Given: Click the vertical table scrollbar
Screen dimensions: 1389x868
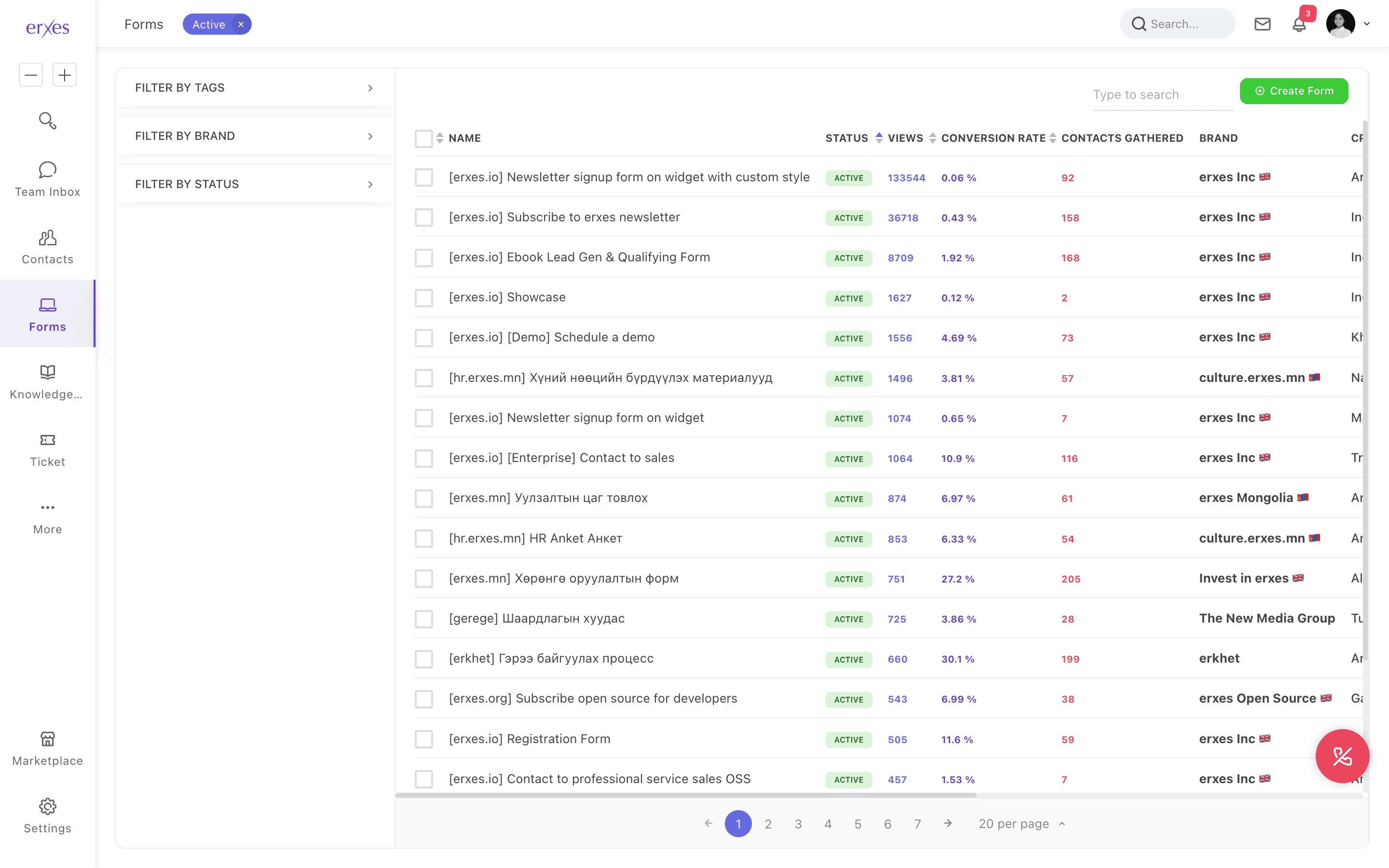Looking at the screenshot, I should pyautogui.click(x=1365, y=391).
